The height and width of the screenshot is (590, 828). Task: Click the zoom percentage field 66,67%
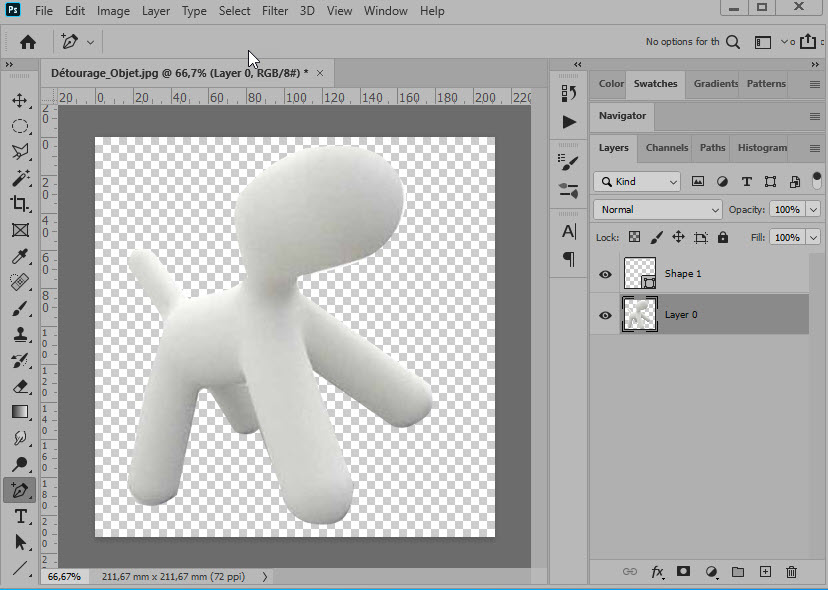64,577
